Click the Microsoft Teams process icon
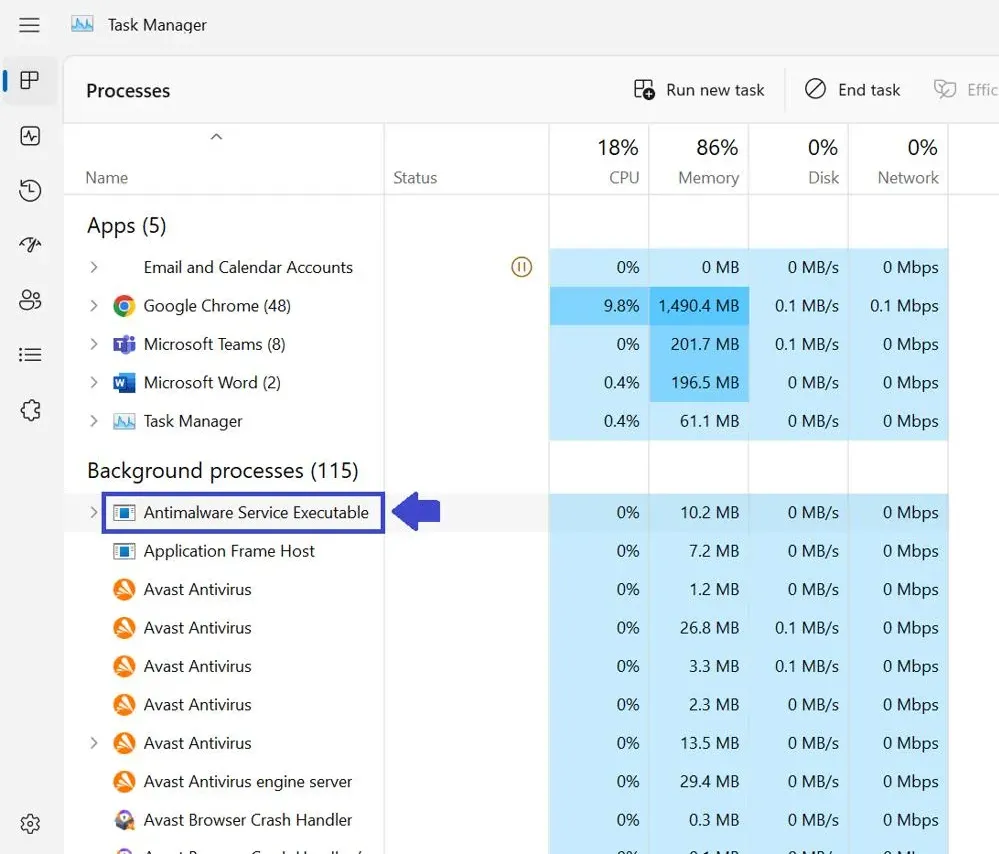The height and width of the screenshot is (854, 999). [124, 344]
